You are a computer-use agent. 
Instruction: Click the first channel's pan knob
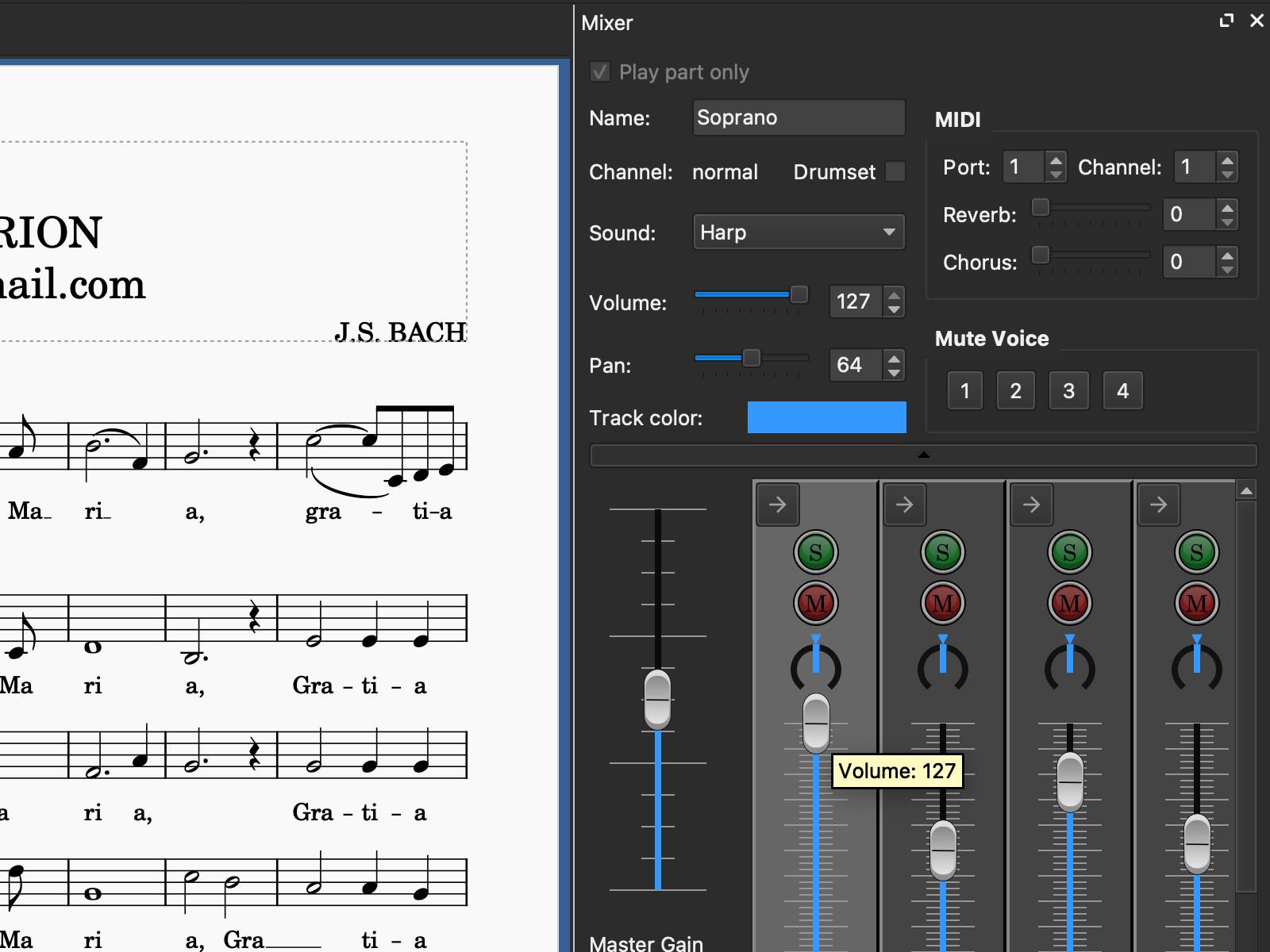pyautogui.click(x=815, y=666)
